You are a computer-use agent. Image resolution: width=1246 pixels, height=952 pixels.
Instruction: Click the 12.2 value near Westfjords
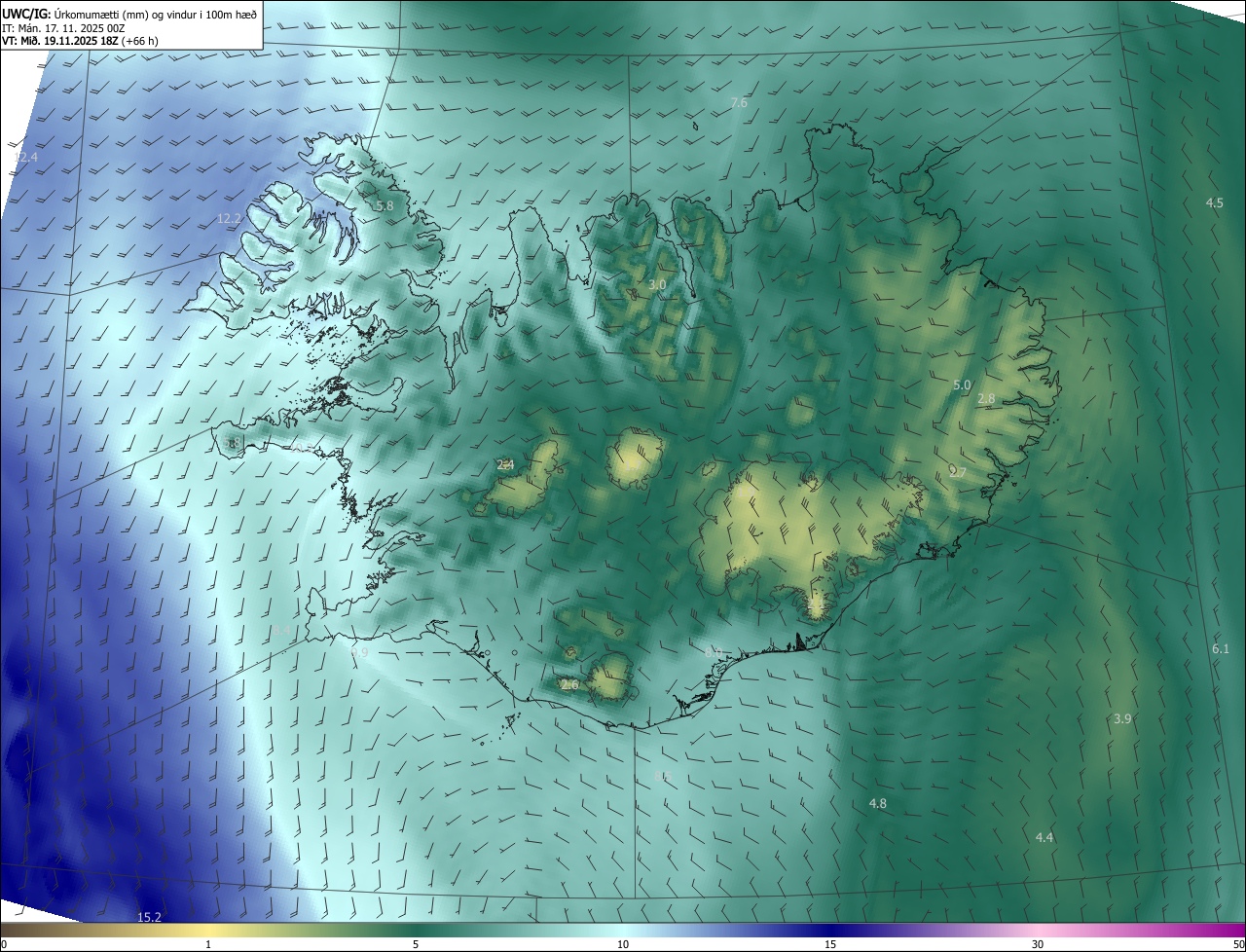pos(229,219)
